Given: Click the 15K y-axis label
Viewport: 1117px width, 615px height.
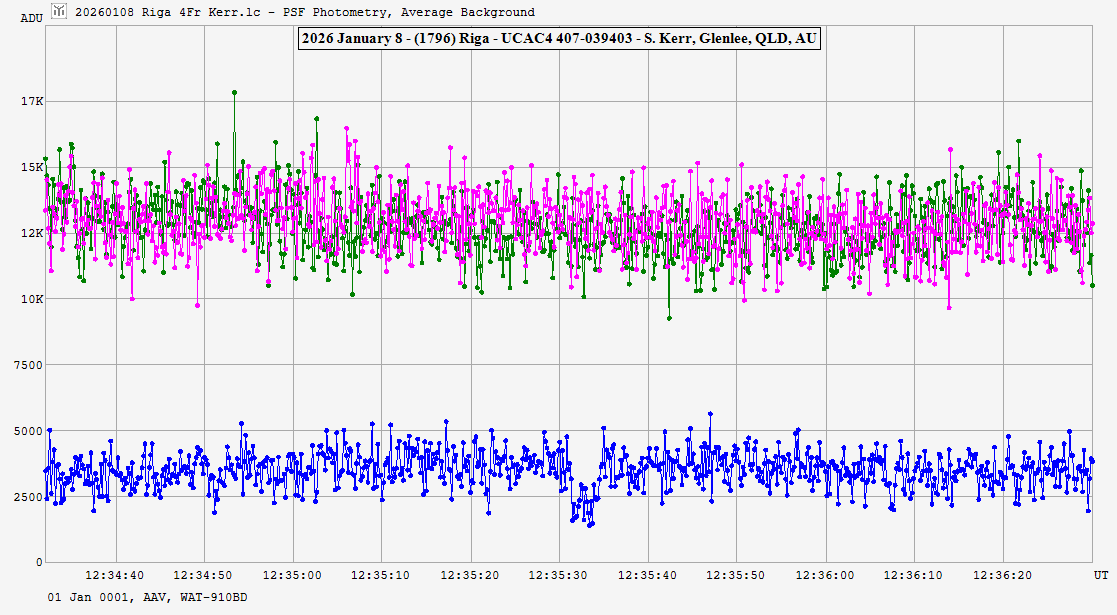Looking at the screenshot, I should tap(32, 167).
